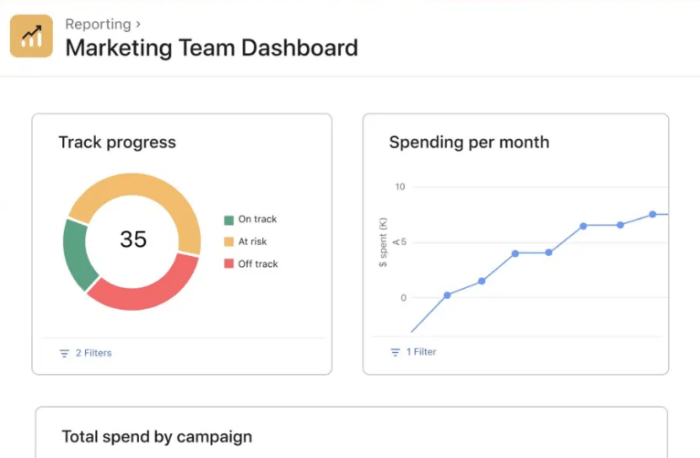The width and height of the screenshot is (700, 458).
Task: Toggle the Off track legend label
Action: coord(258,264)
